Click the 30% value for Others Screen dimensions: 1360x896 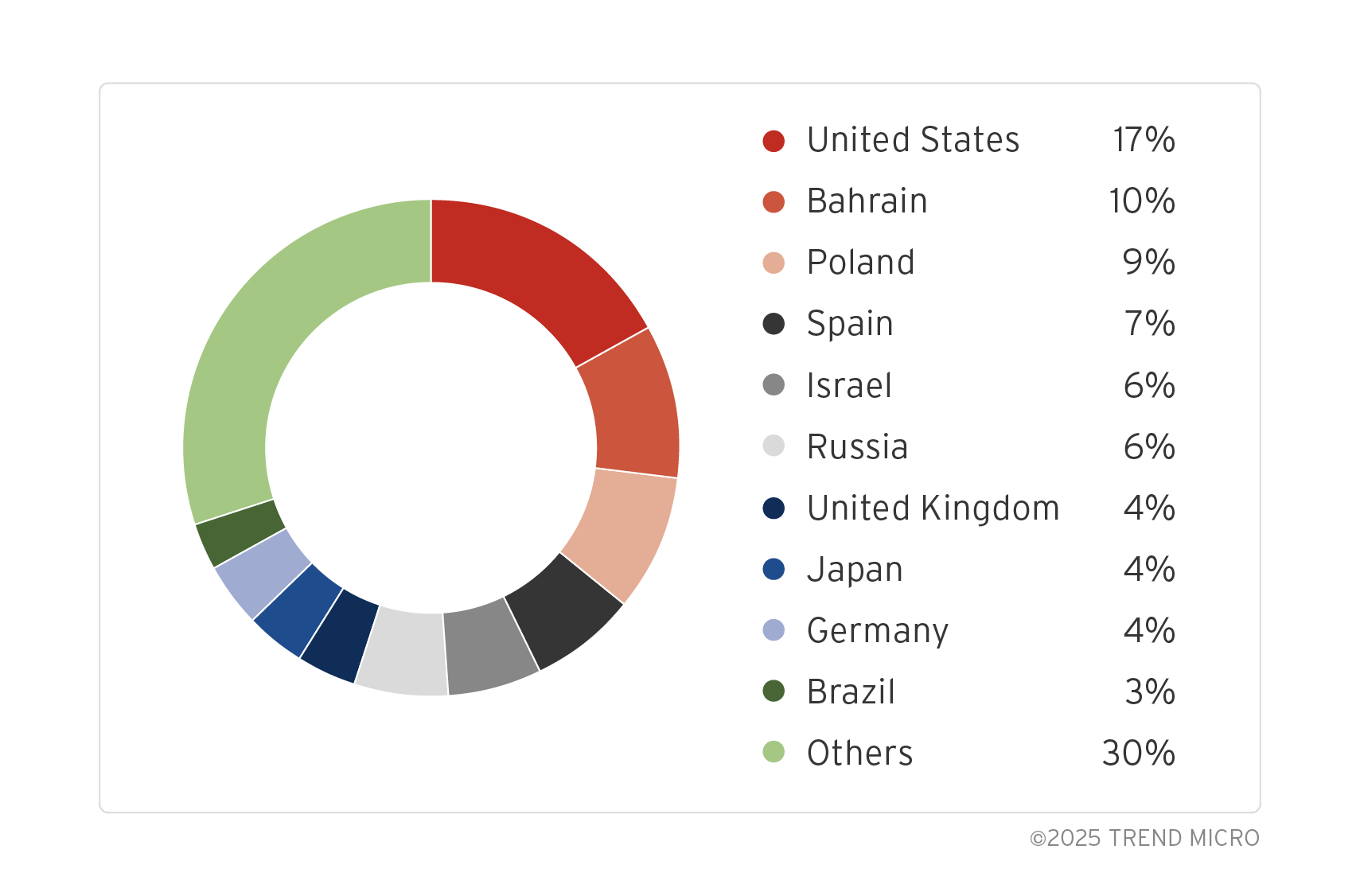coord(1138,753)
